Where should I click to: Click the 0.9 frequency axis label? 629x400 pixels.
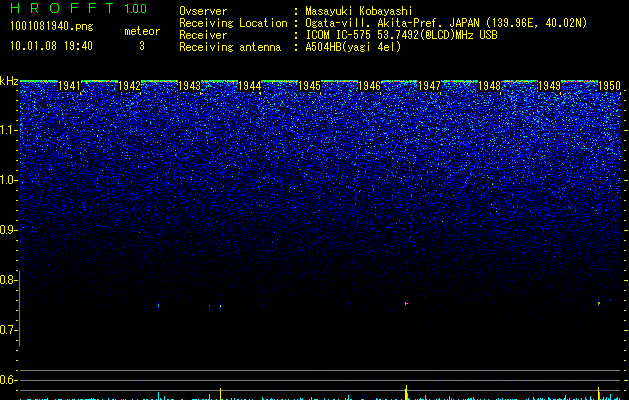[7, 230]
